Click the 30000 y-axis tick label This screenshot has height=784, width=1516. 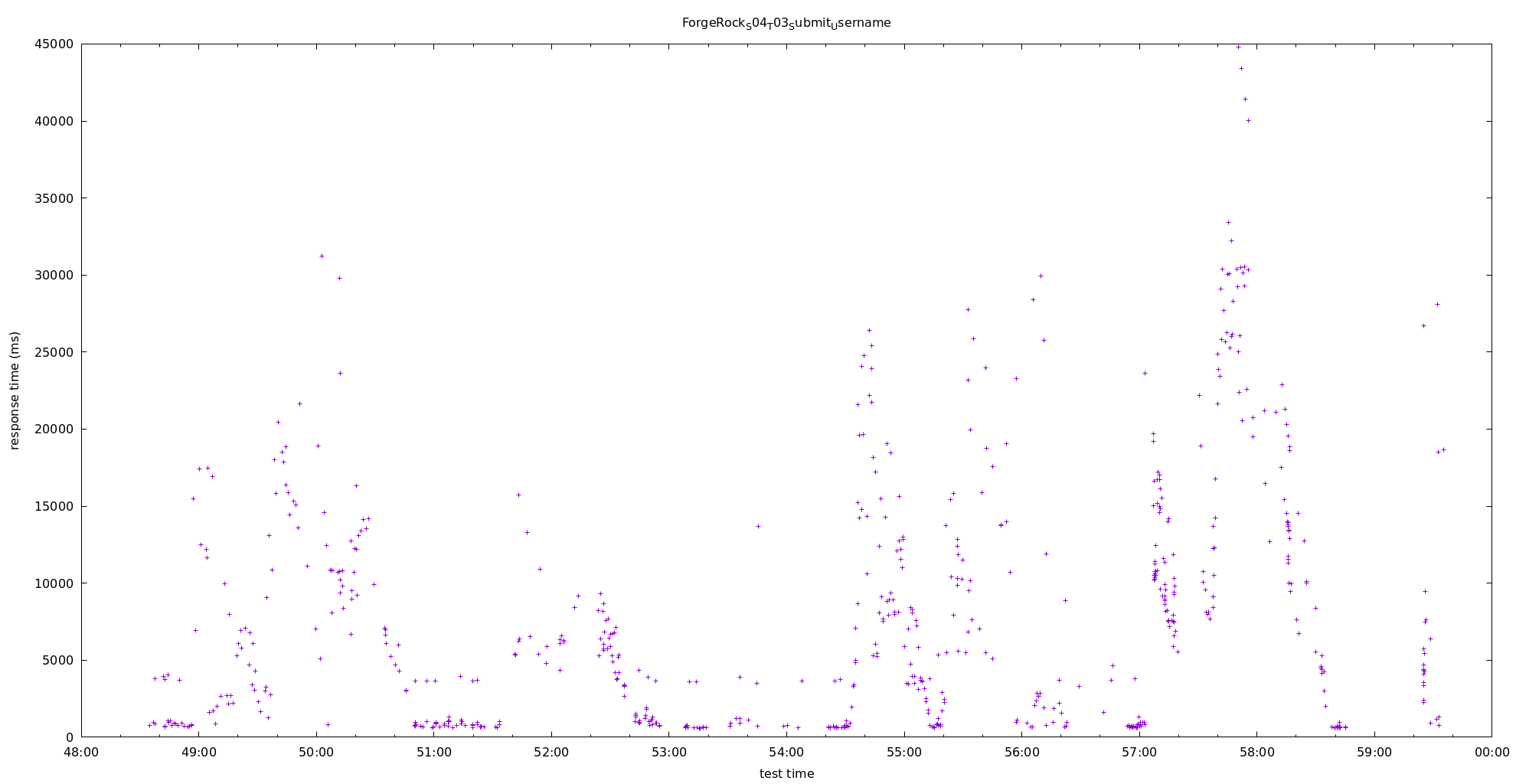54,275
